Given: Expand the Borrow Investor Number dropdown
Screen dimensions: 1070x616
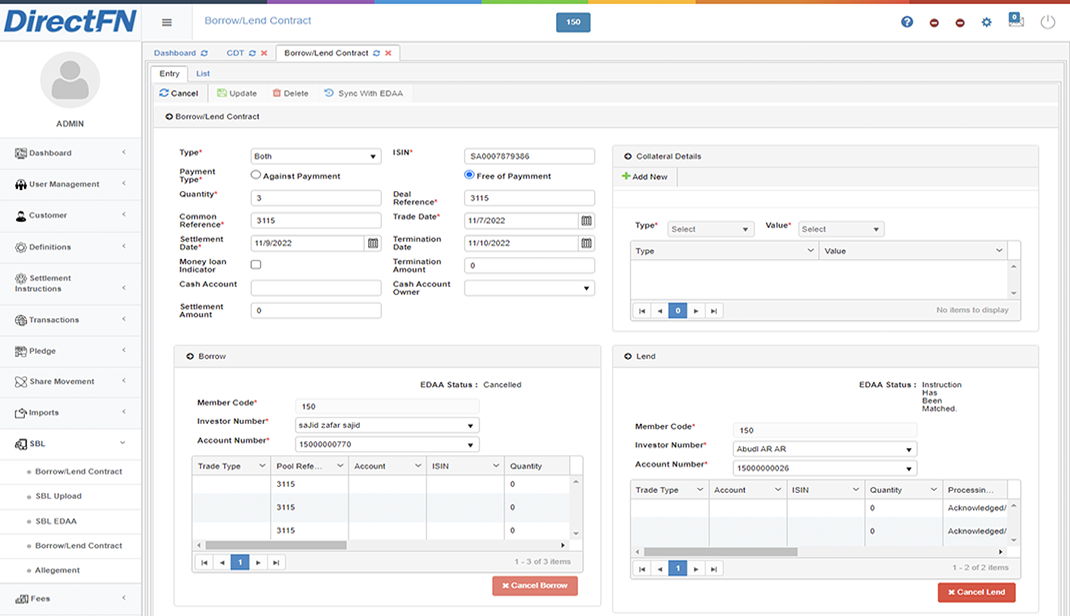Looking at the screenshot, I should [387, 425].
